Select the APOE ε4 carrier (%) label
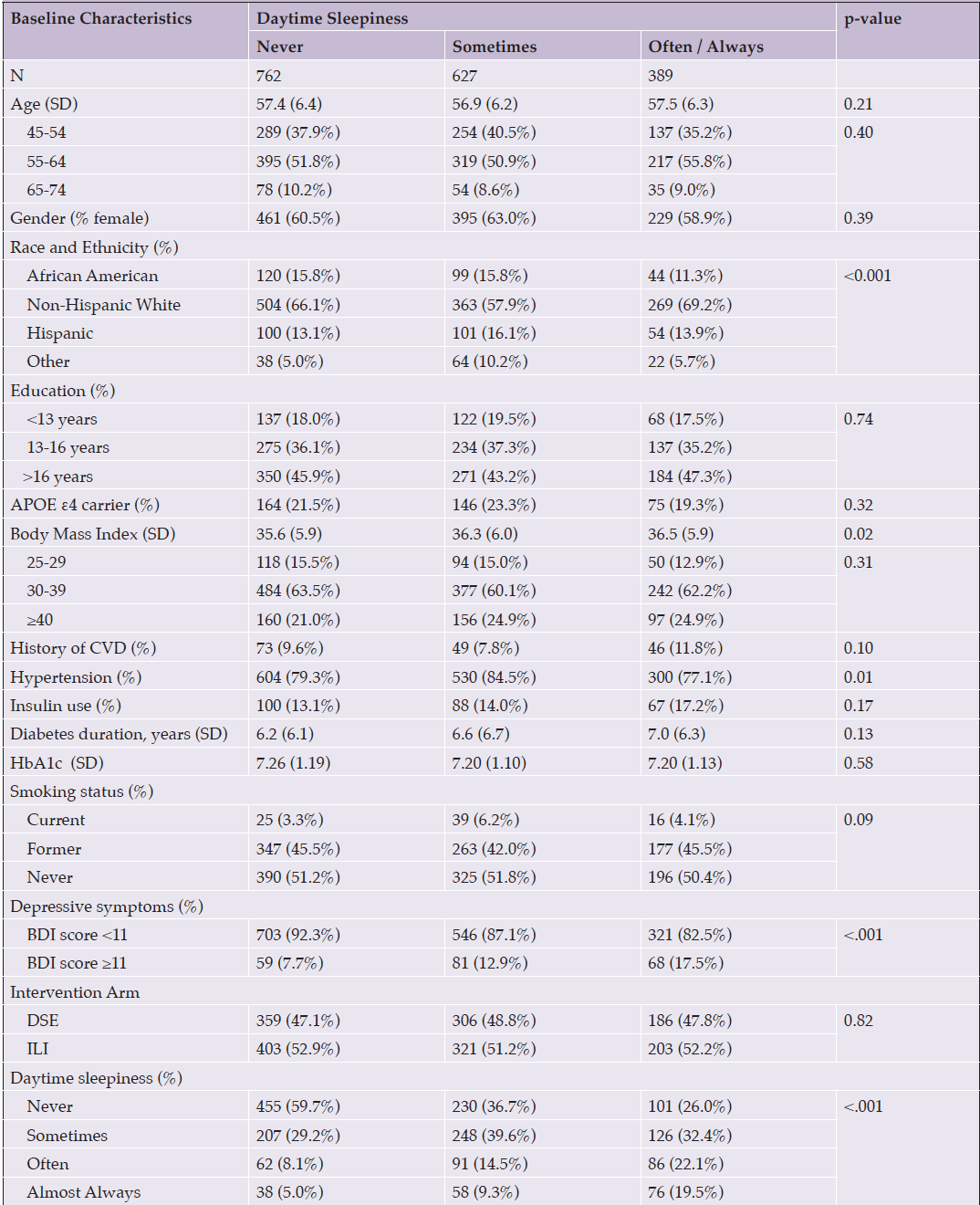 85,505
